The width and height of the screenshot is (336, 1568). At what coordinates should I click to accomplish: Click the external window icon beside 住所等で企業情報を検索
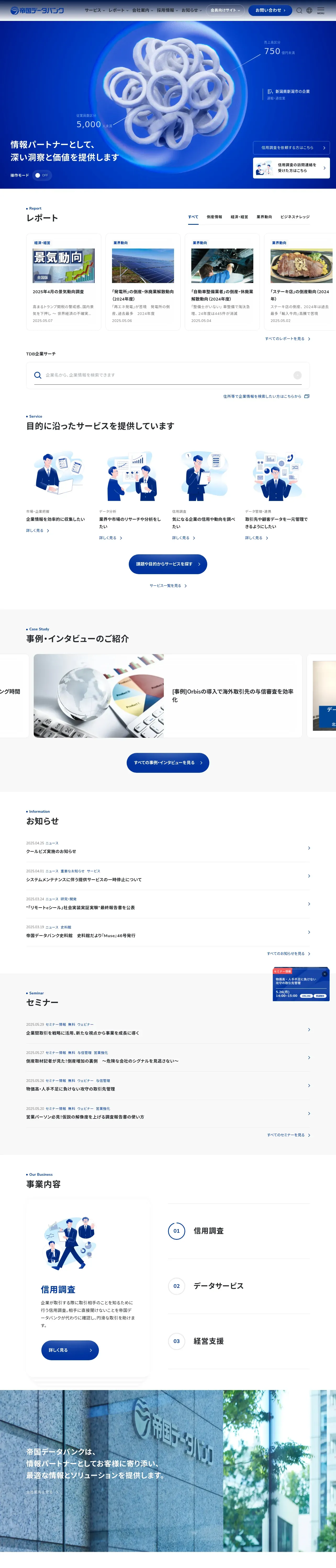point(307,396)
